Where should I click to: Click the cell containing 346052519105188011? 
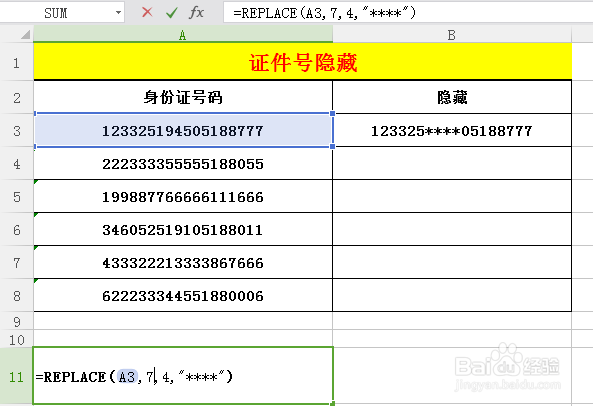[x=183, y=229]
